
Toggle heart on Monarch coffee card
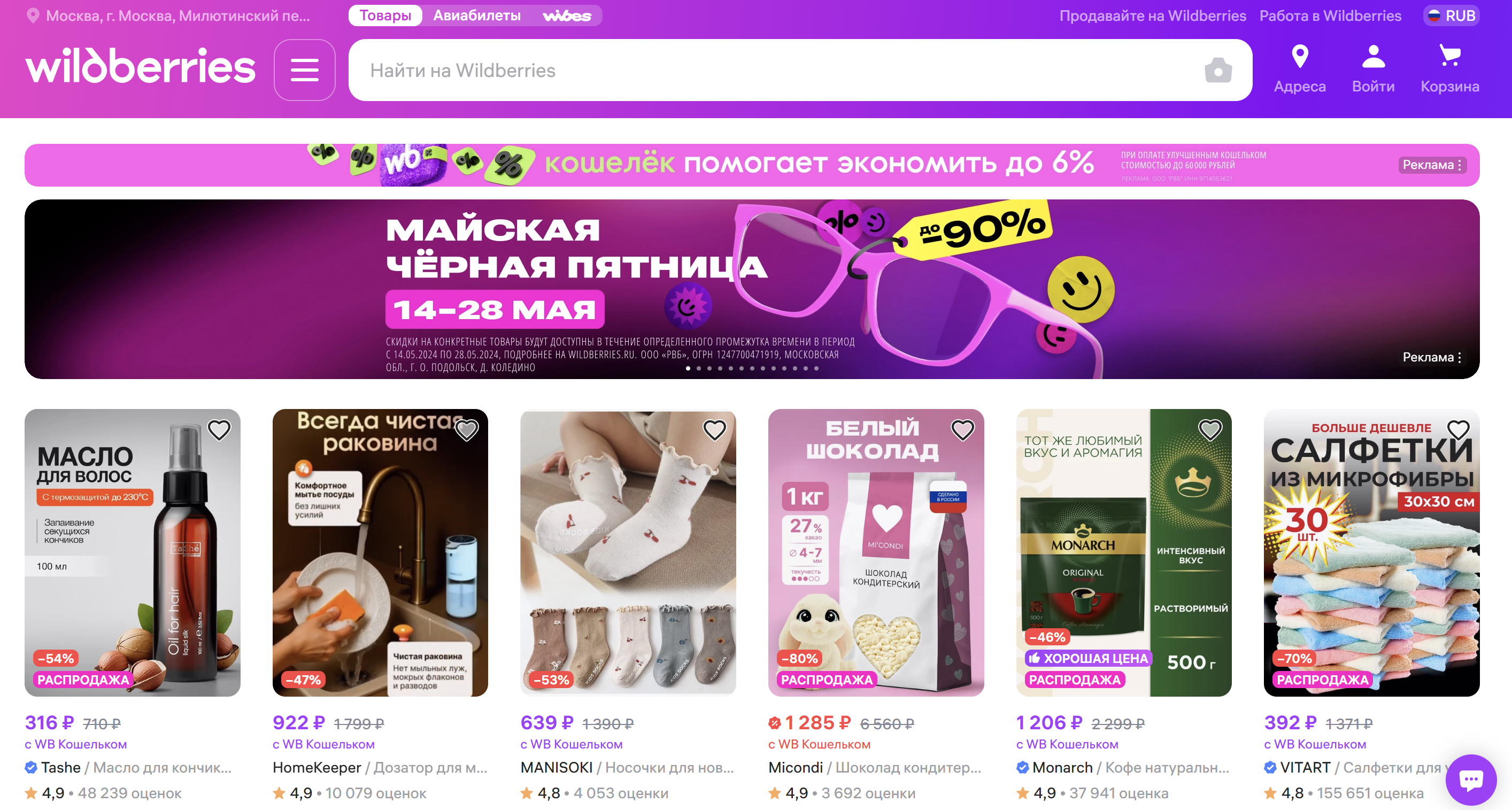[x=1210, y=430]
